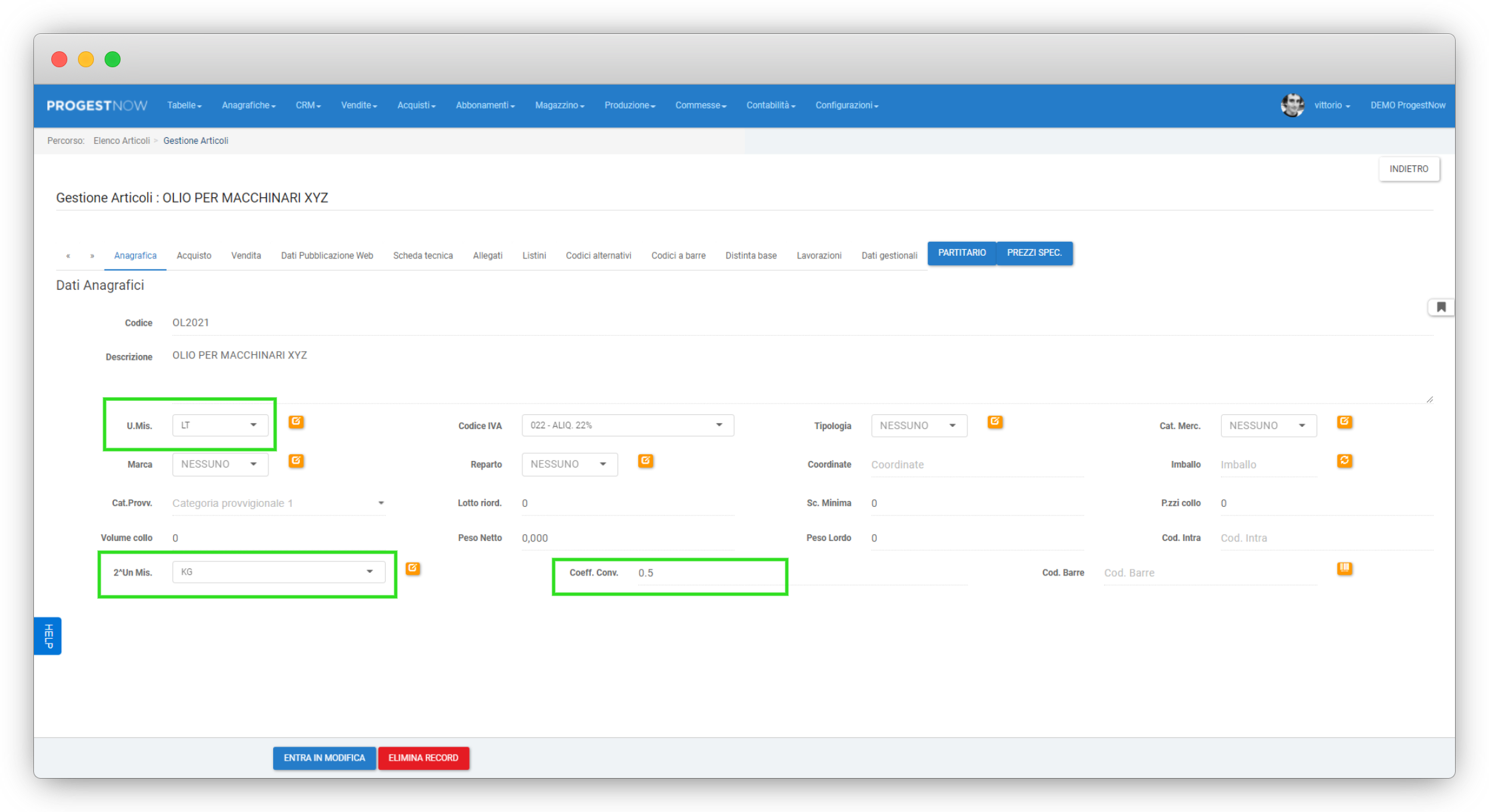Click orange refresh icon next to Imballo
This screenshot has width=1489, height=812.
(1344, 460)
